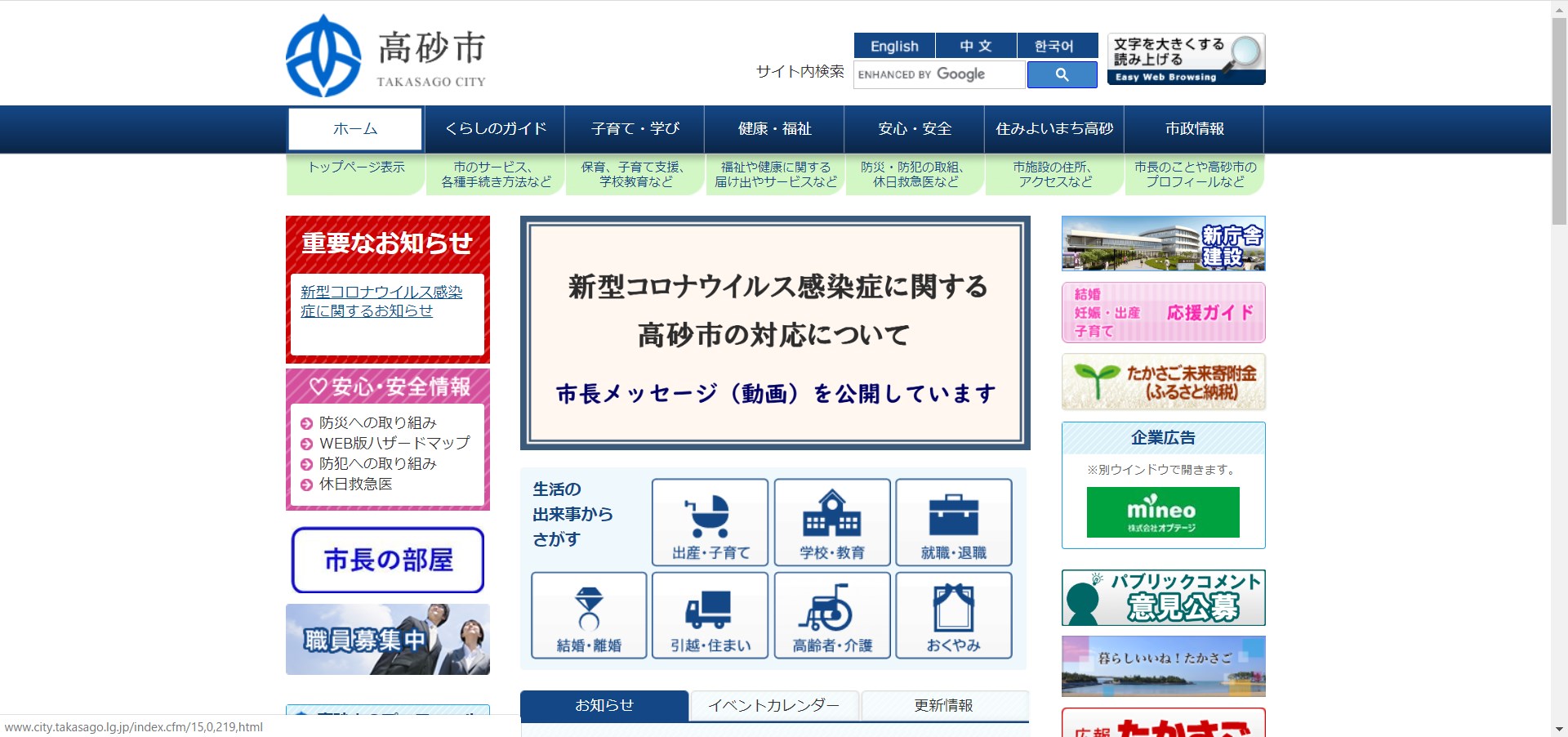
Task: Open the Easy Web Browsing text-enlarge tool
Action: coord(1185,58)
